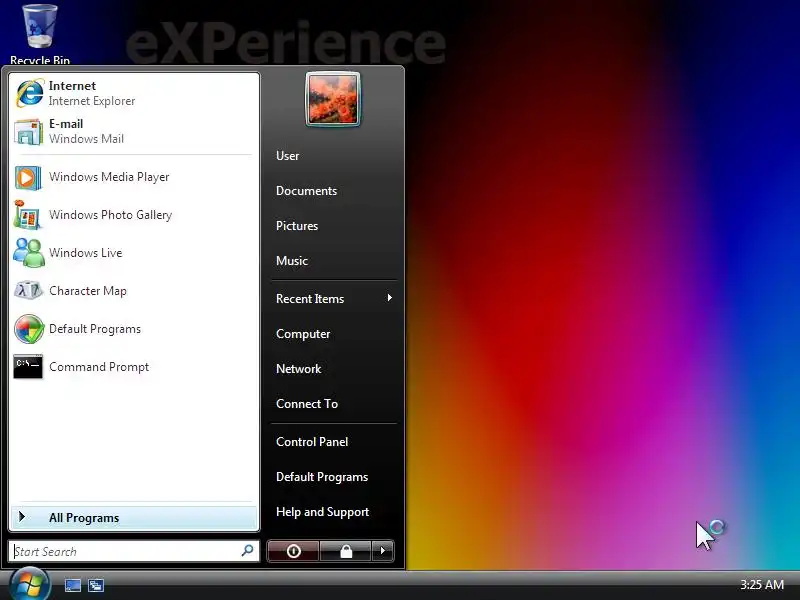
Task: Select 'Windows Media Player' label
Action: point(109,177)
